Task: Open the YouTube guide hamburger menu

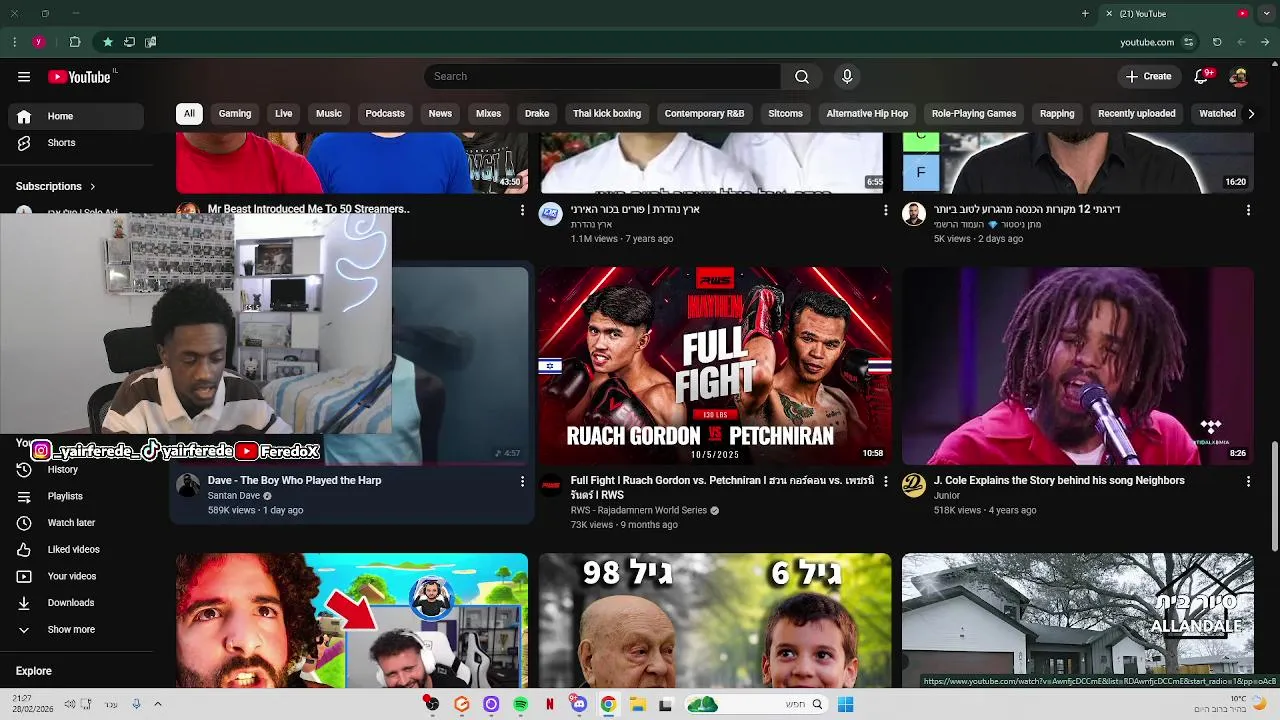Action: click(x=24, y=77)
